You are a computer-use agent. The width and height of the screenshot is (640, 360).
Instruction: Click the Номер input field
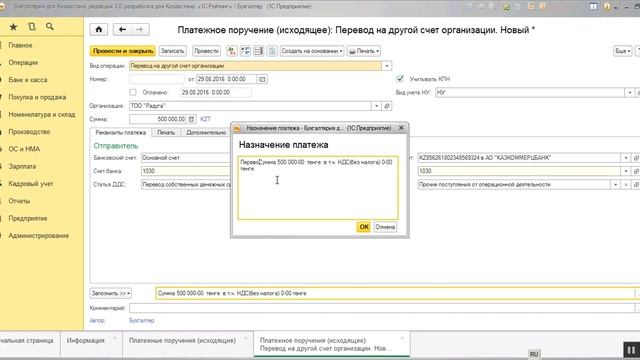157,79
